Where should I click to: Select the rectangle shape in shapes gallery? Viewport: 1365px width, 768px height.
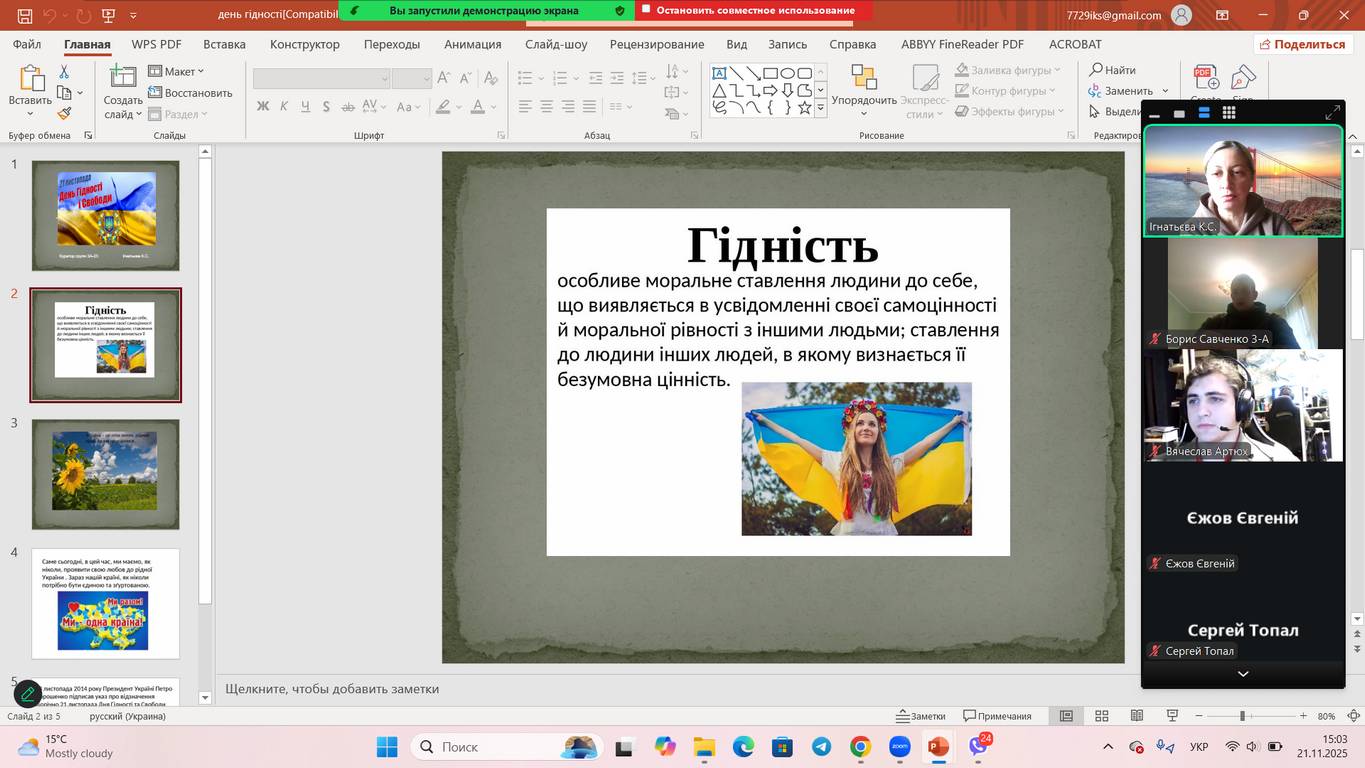pos(770,73)
